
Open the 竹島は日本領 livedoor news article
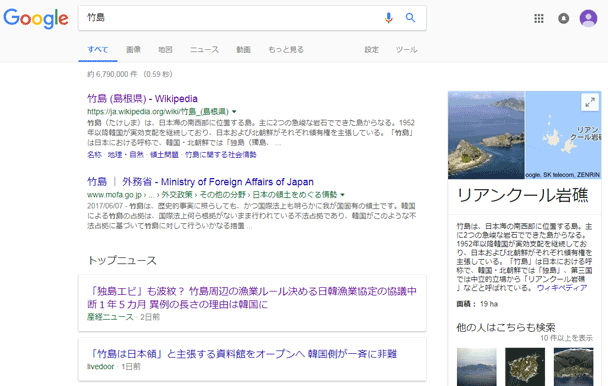[242, 354]
